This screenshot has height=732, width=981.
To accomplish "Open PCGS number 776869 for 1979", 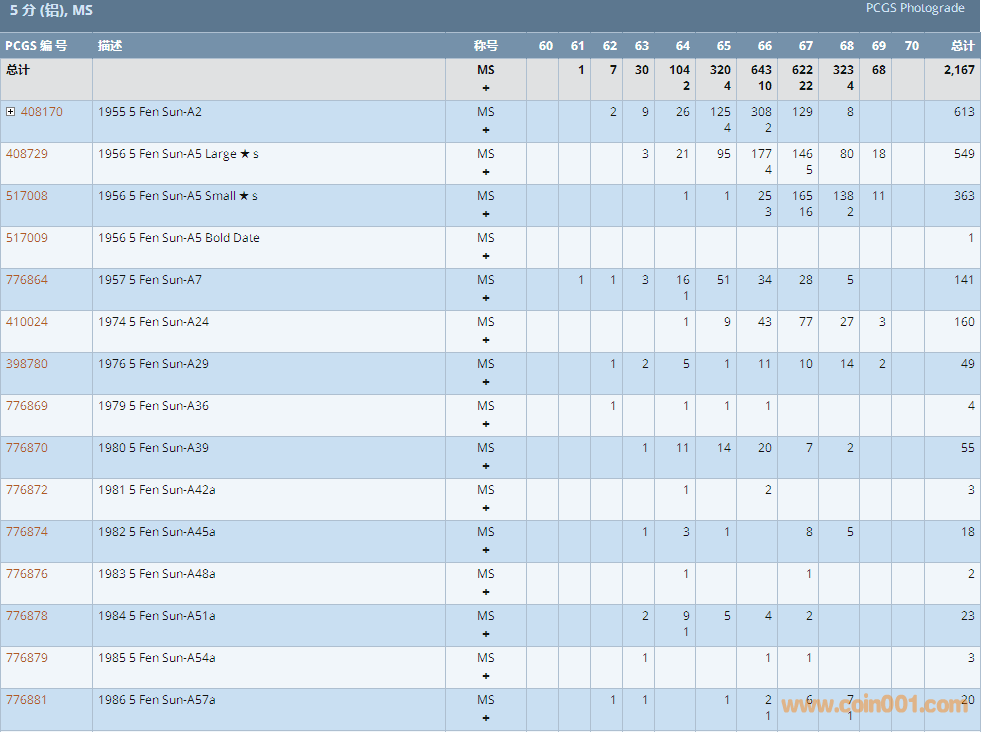I will pos(26,406).
